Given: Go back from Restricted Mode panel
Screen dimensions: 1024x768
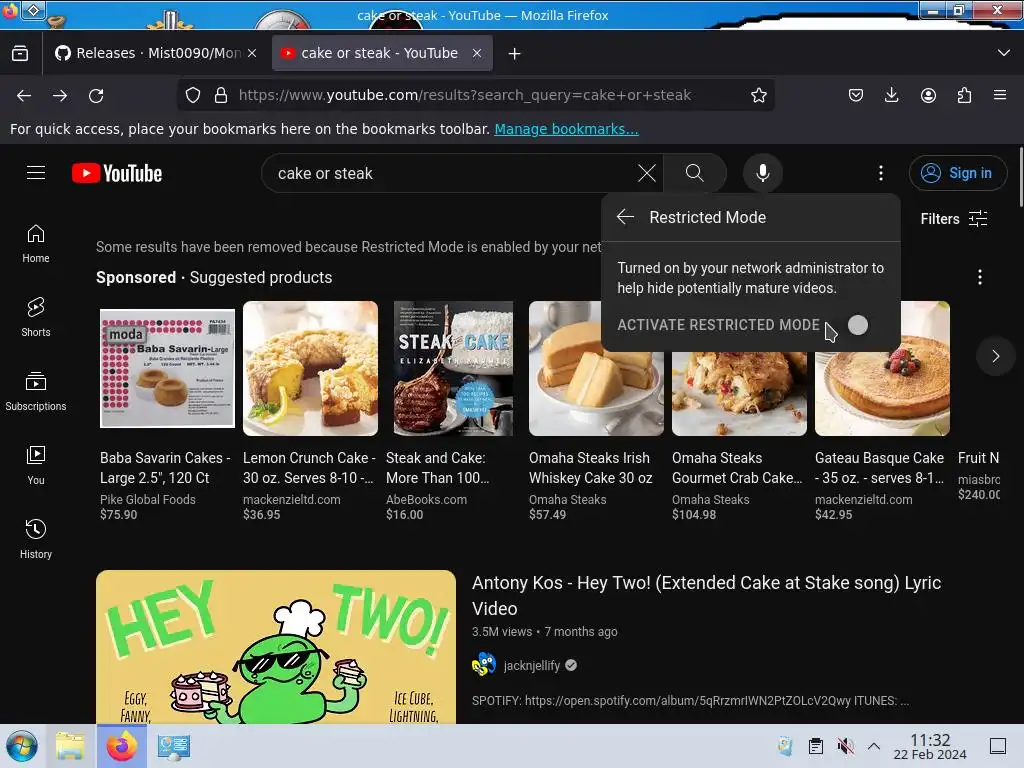Looking at the screenshot, I should [625, 217].
